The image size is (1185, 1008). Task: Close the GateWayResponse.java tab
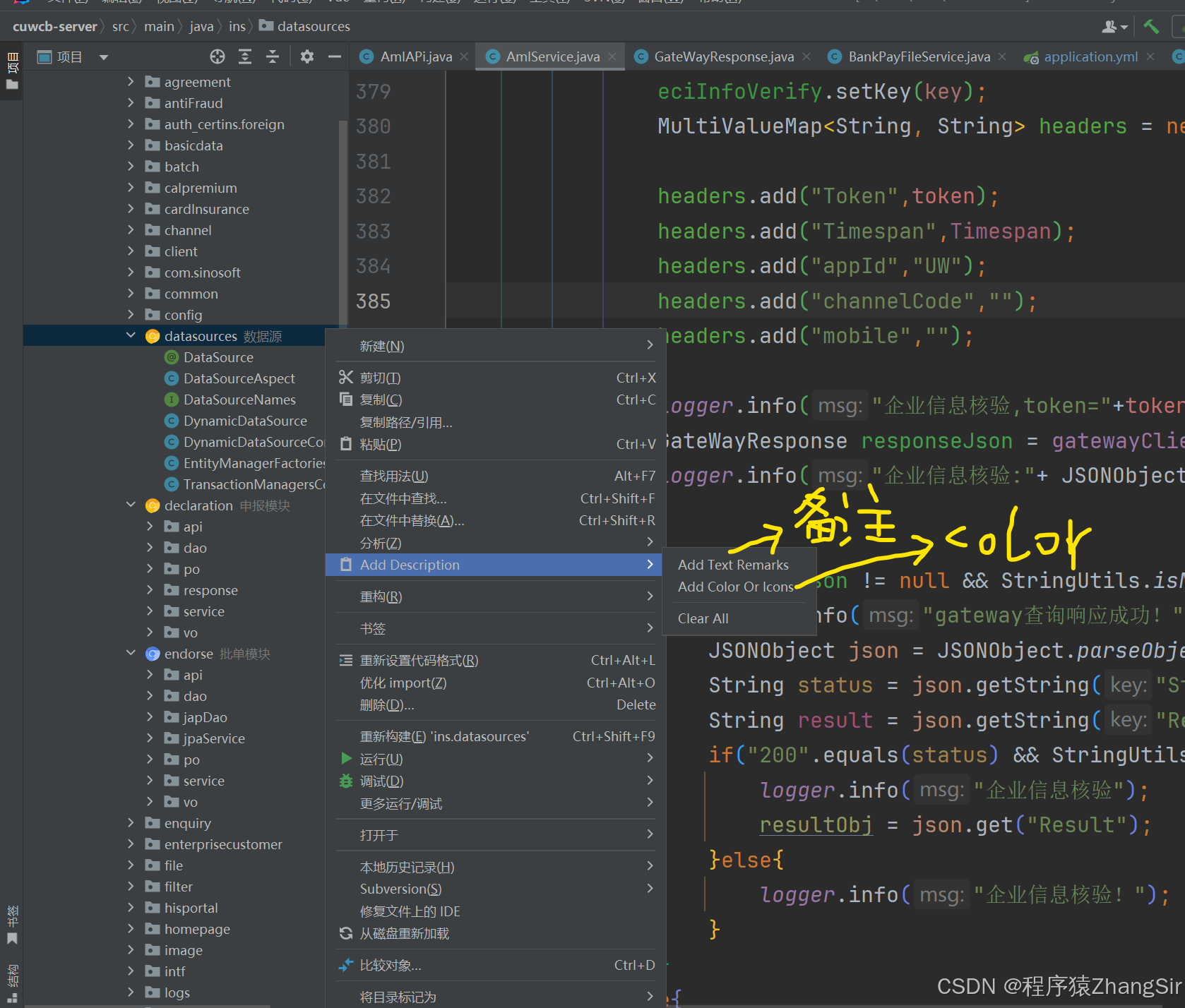[806, 56]
